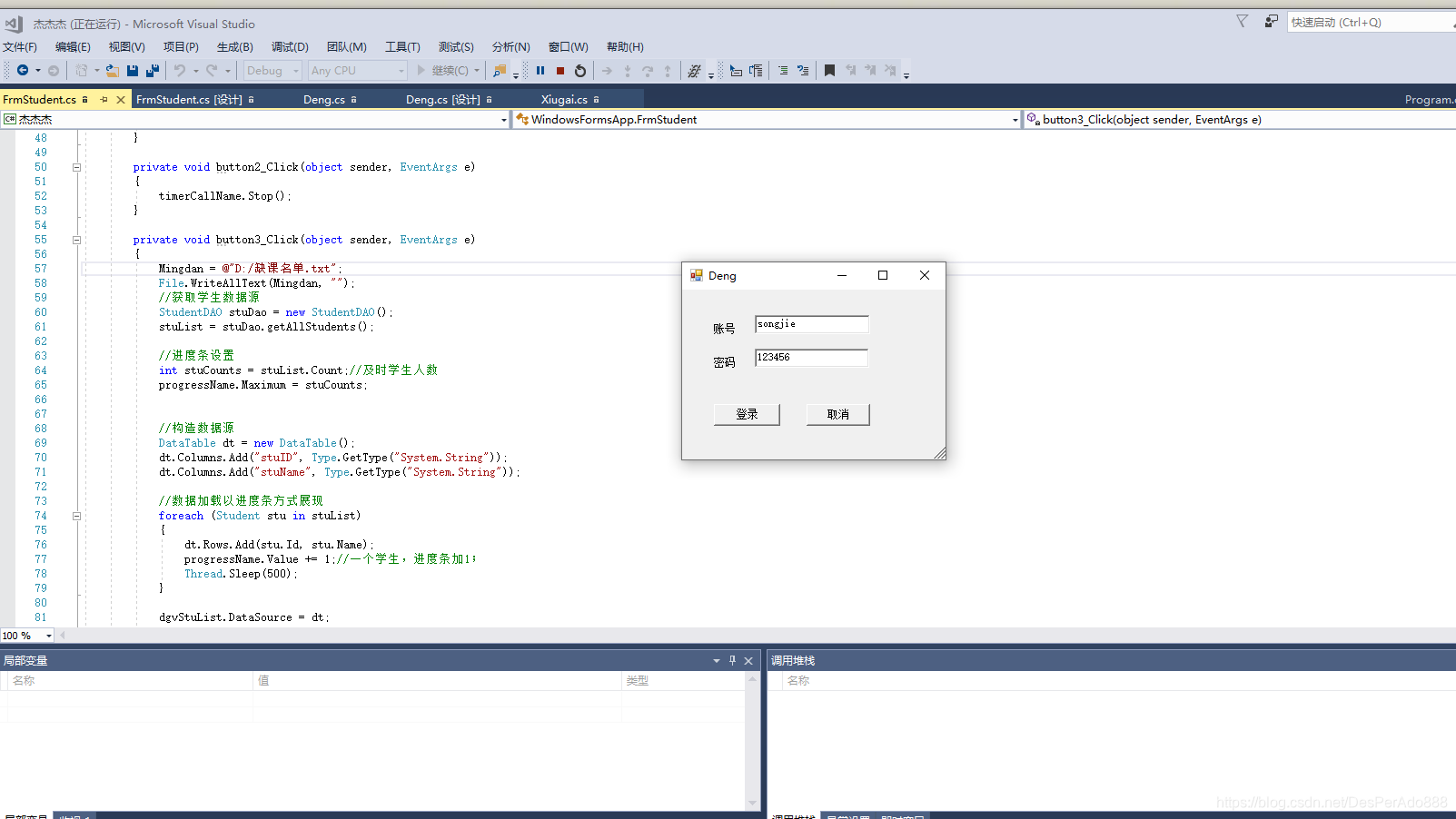Click the 登录 button in the Deng window
Screen dimensions: 1456x819
(747, 414)
